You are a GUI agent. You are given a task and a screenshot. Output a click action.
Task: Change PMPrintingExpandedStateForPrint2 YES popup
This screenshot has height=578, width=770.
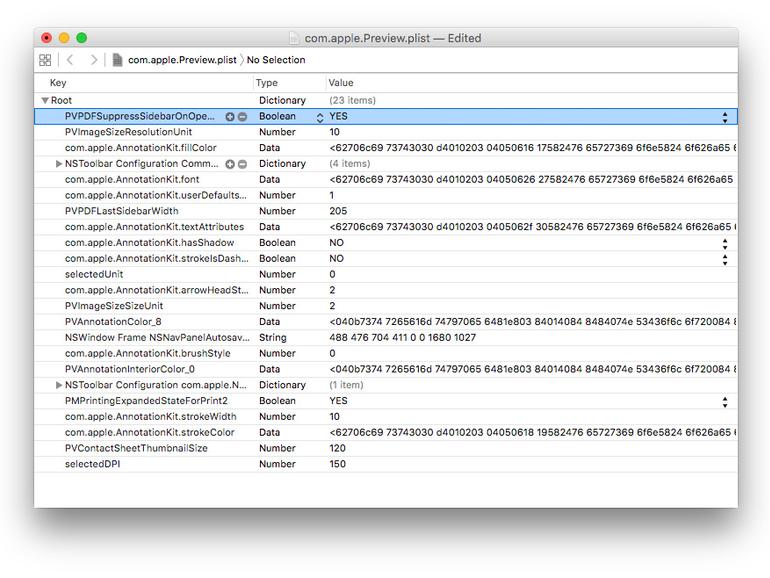pos(725,402)
